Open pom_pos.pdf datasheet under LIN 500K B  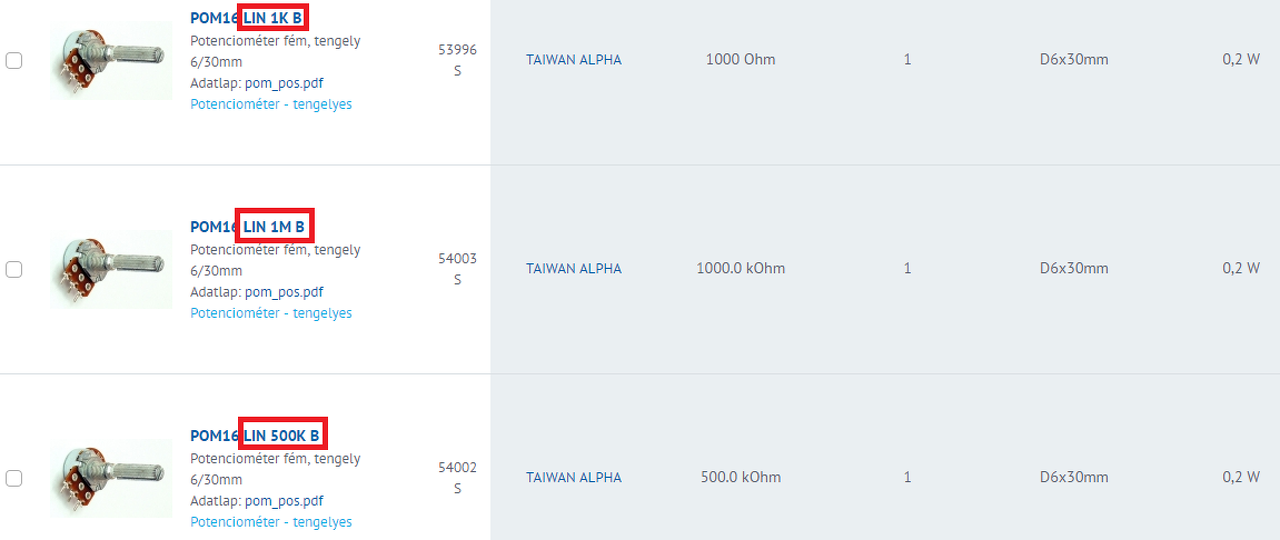(x=284, y=501)
